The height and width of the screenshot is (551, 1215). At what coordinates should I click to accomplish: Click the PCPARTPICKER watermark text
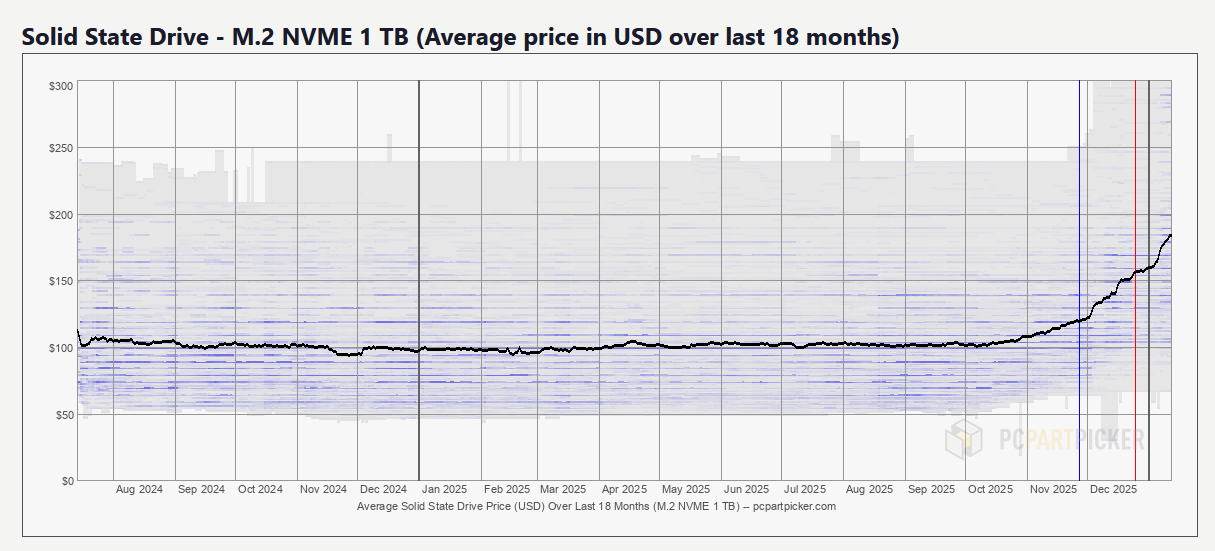[1071, 438]
